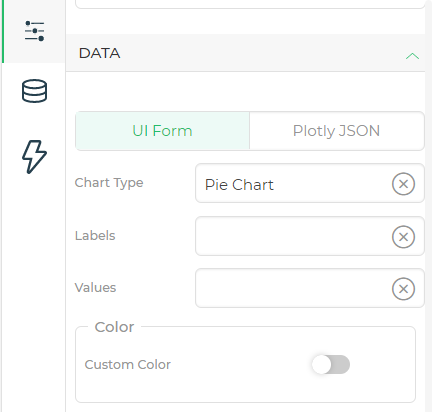Open the Values selection box
432x412 pixels.
pyautogui.click(x=310, y=288)
